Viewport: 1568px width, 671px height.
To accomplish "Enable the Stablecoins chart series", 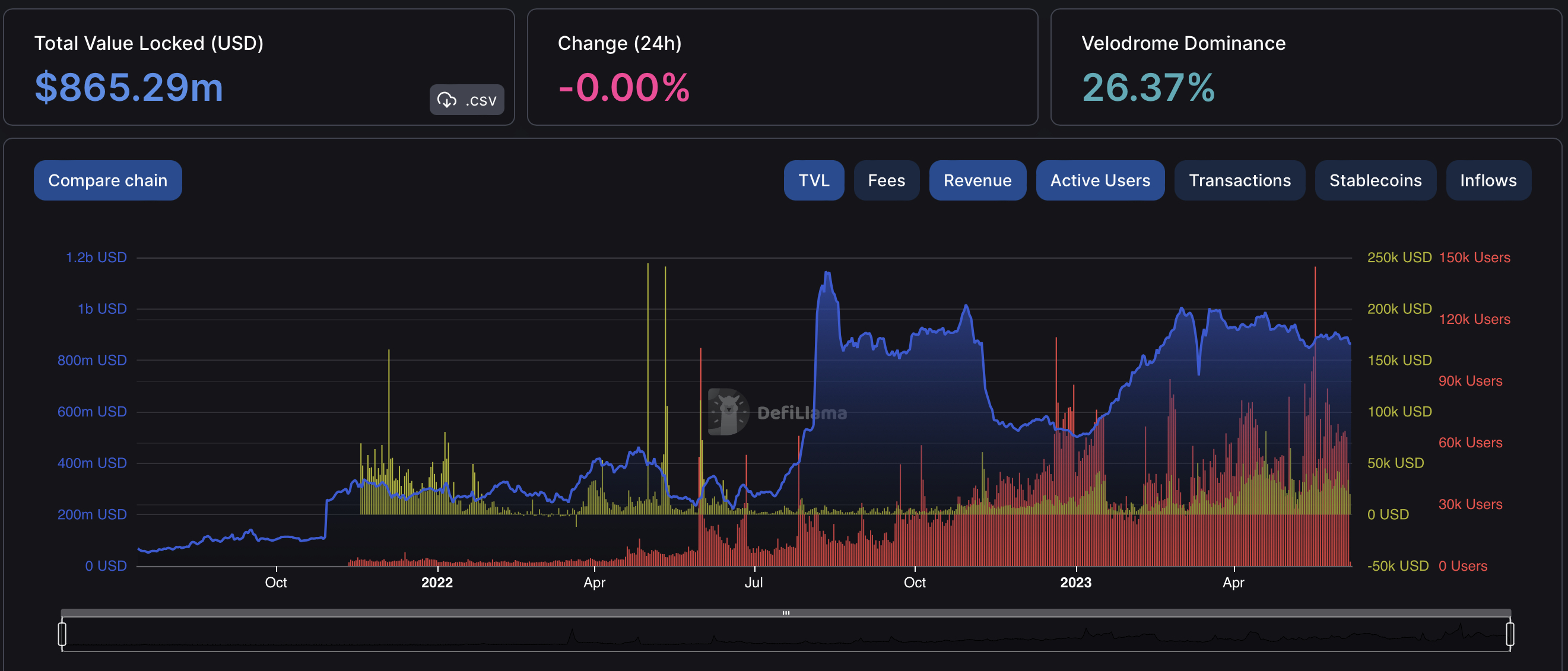I will pyautogui.click(x=1376, y=181).
